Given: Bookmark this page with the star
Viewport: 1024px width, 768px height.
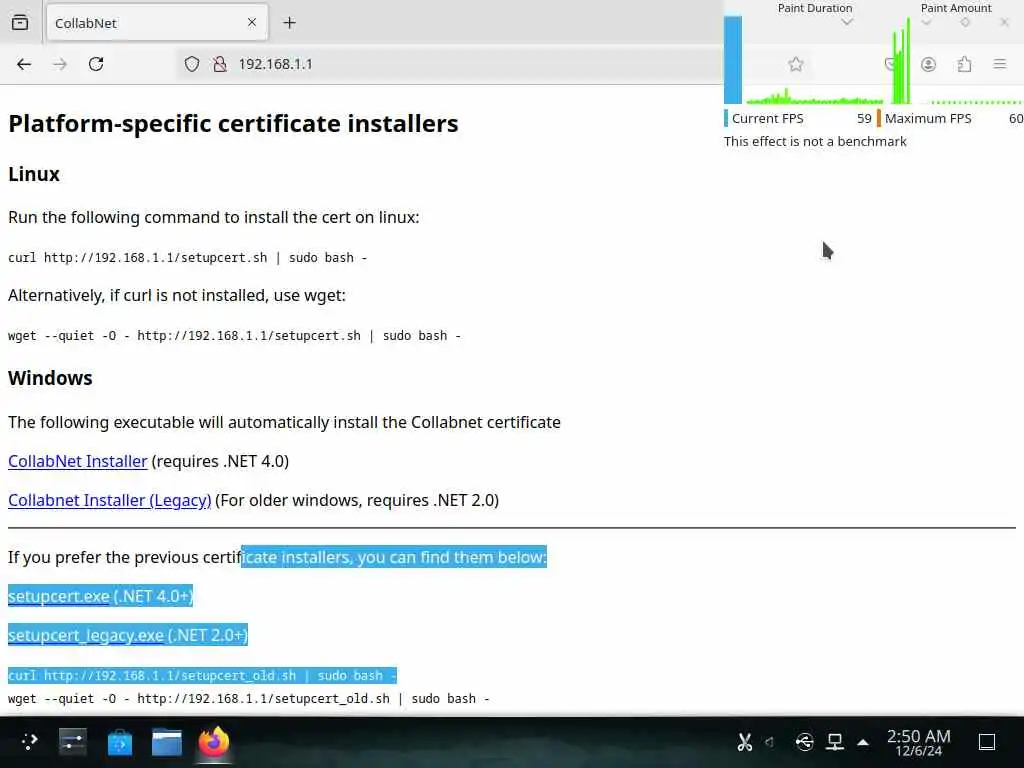Looking at the screenshot, I should pos(795,64).
